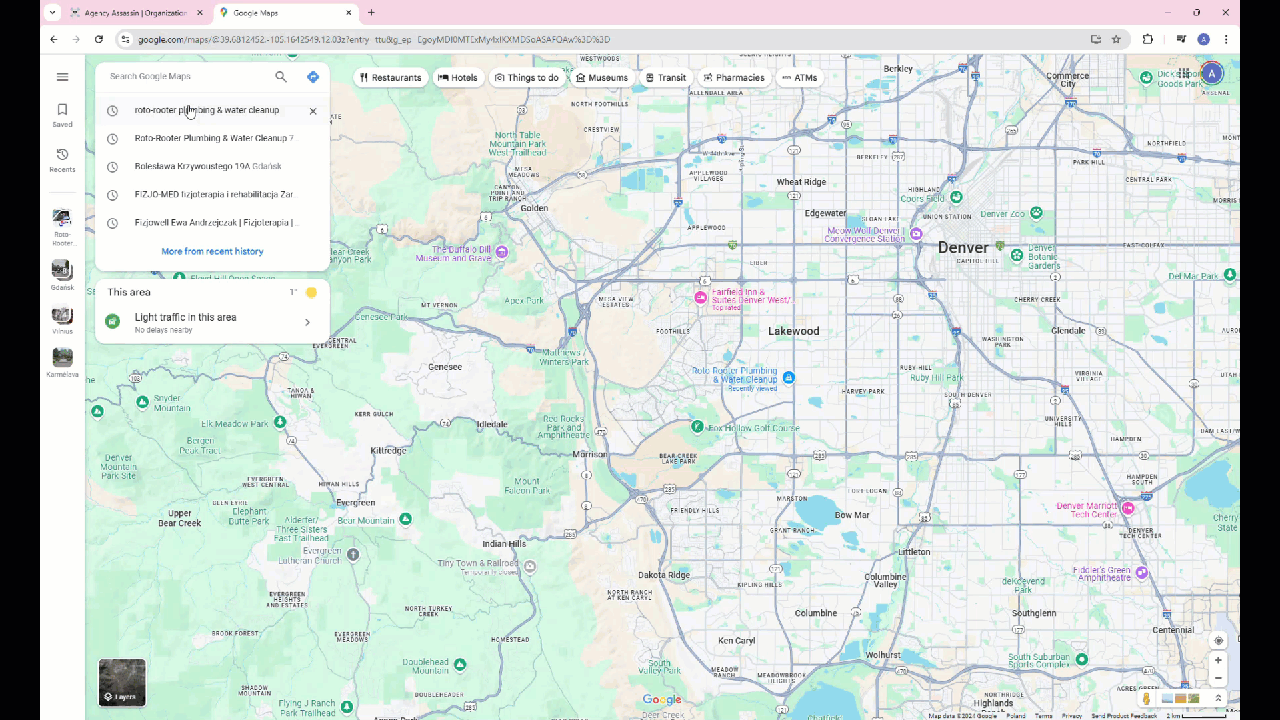Expand the Light traffic in this area row

(x=212, y=322)
